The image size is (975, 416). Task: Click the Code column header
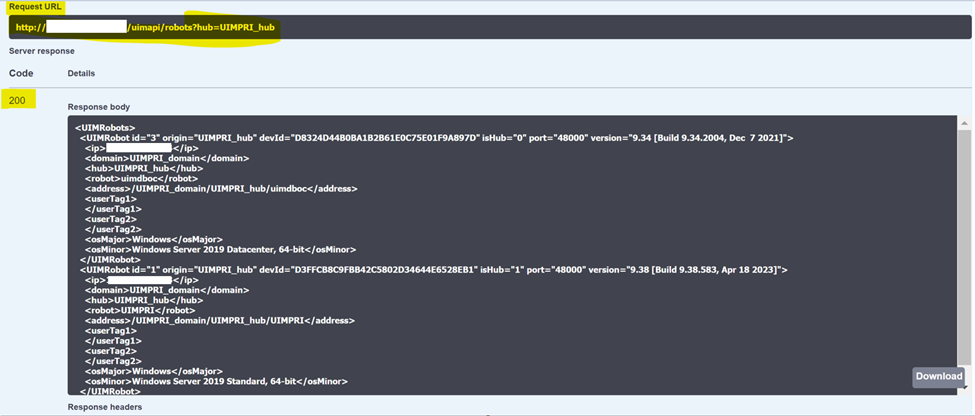point(21,73)
